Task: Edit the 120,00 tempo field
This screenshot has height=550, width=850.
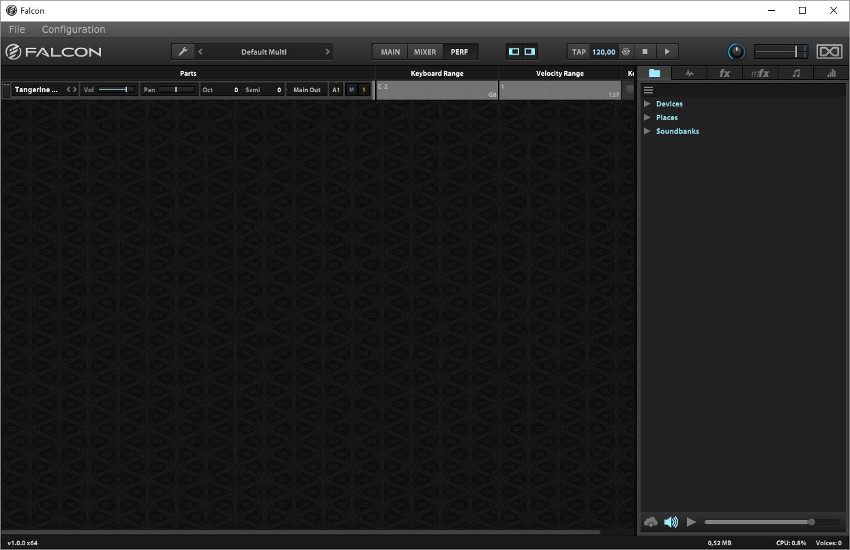Action: point(603,51)
